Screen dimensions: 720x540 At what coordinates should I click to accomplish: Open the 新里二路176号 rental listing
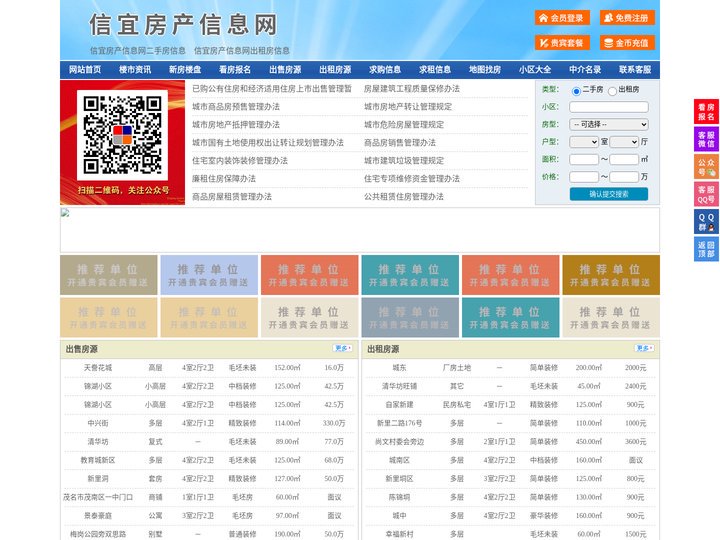(399, 423)
